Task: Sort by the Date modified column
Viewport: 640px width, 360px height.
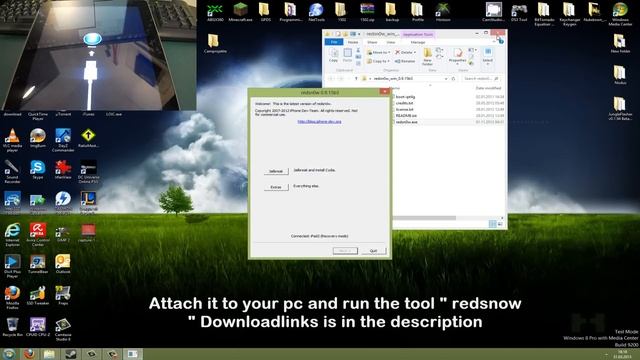Action: coord(488,88)
